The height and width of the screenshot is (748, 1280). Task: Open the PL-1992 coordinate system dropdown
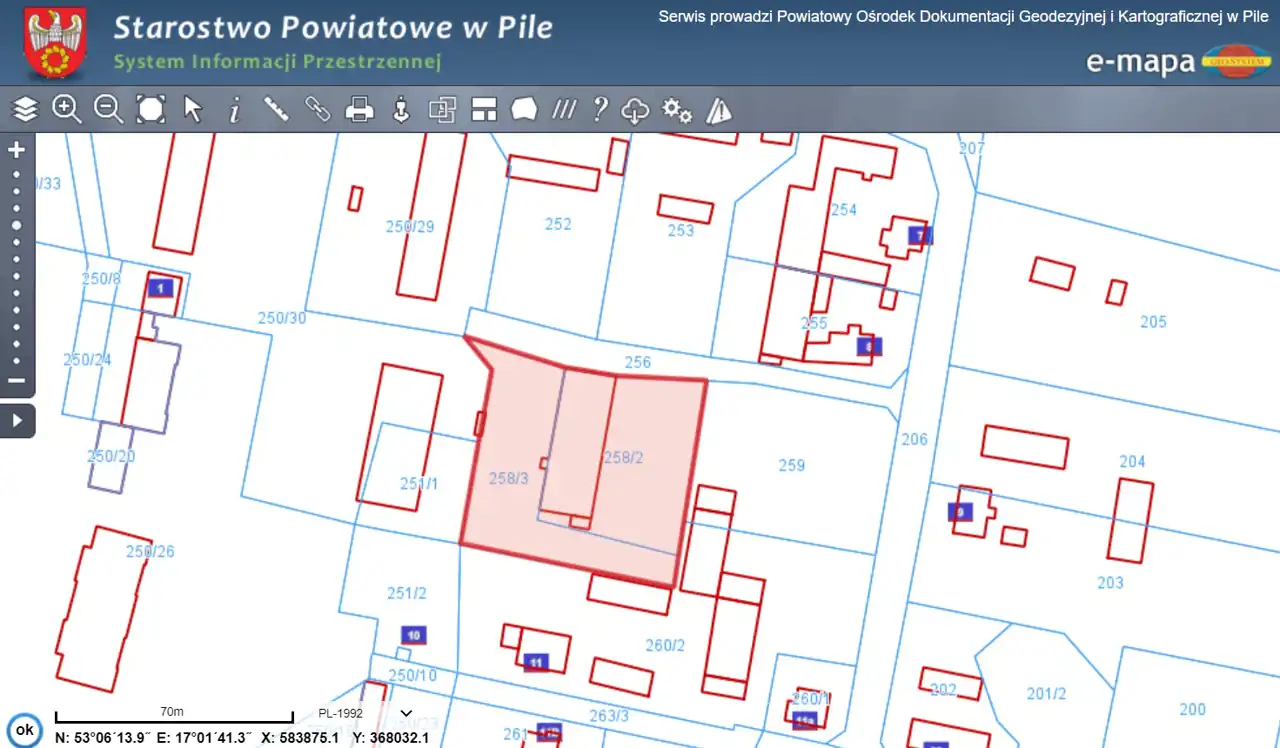pyautogui.click(x=406, y=713)
